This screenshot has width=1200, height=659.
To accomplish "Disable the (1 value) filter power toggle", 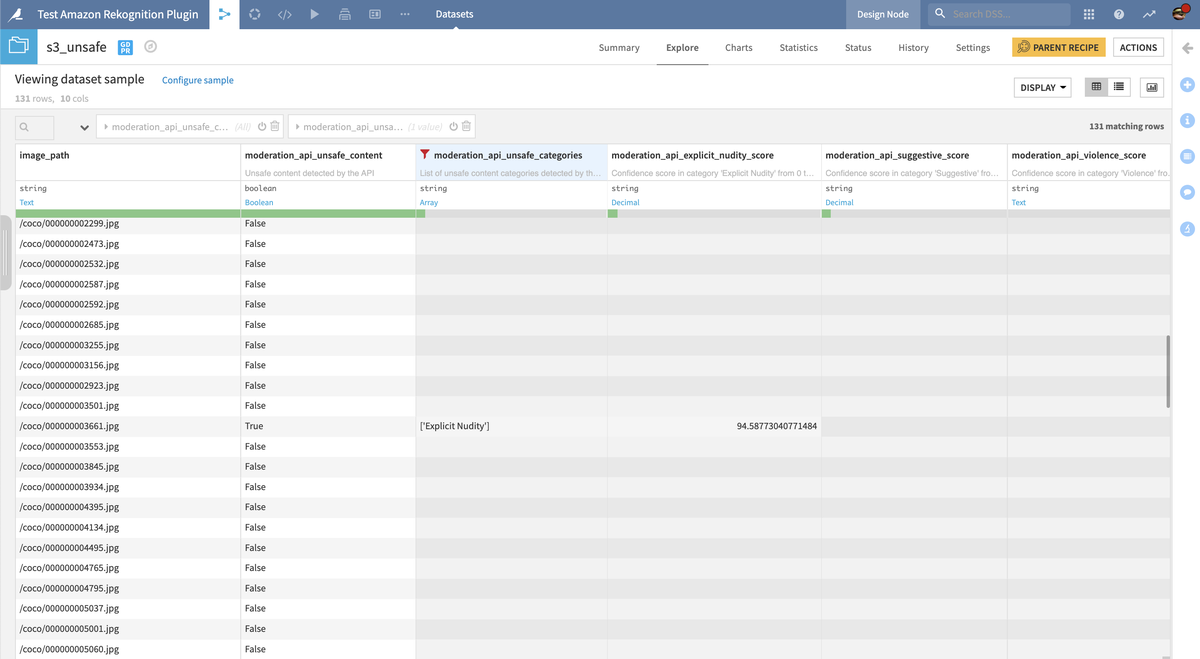I will 453,127.
